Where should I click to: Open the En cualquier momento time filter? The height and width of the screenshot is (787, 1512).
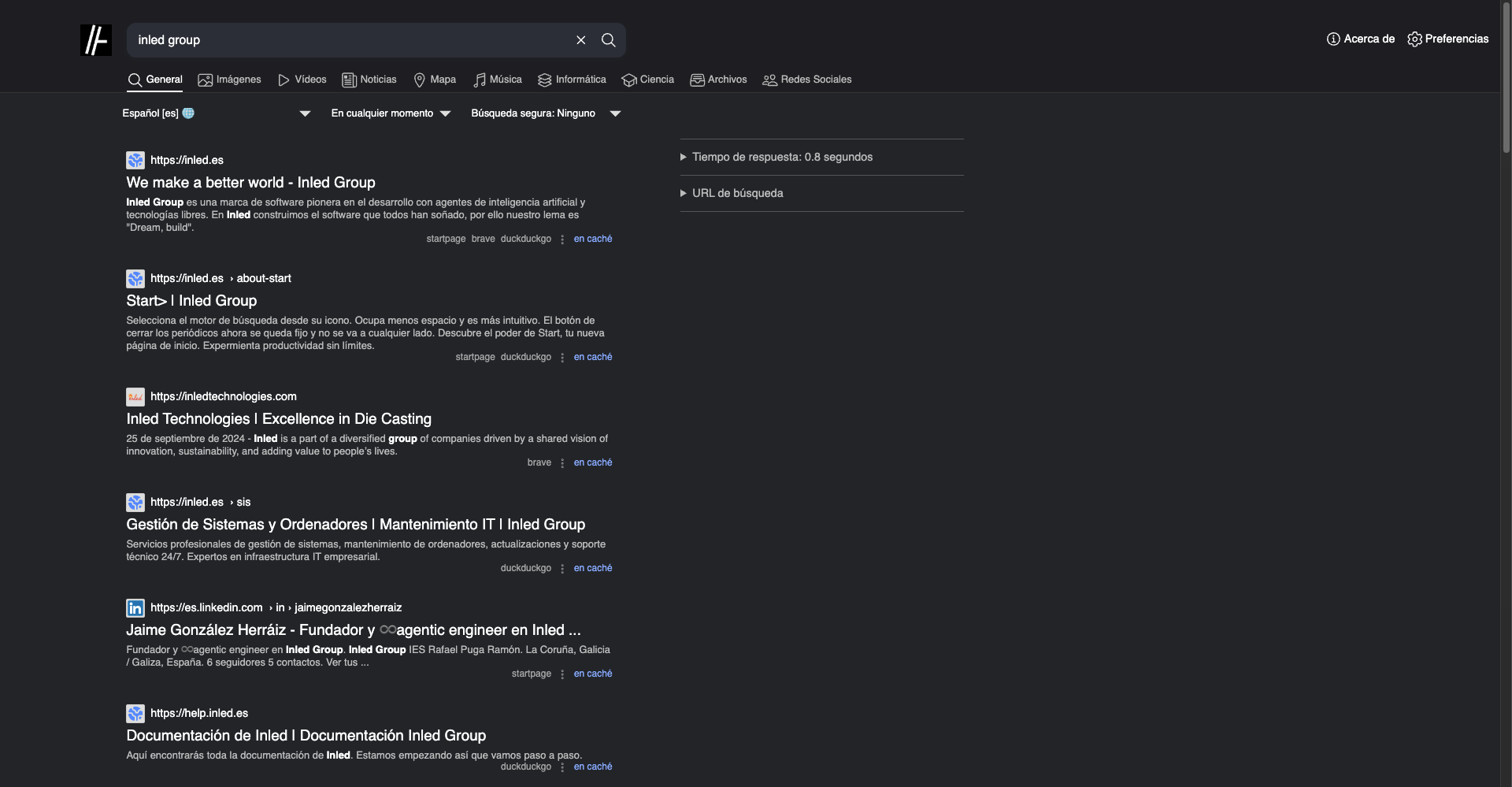391,113
